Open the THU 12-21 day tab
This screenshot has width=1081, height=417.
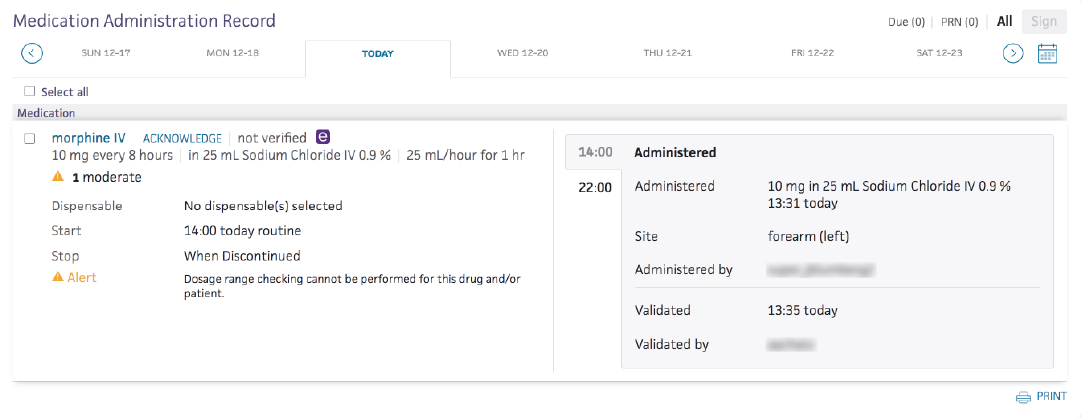tap(668, 53)
